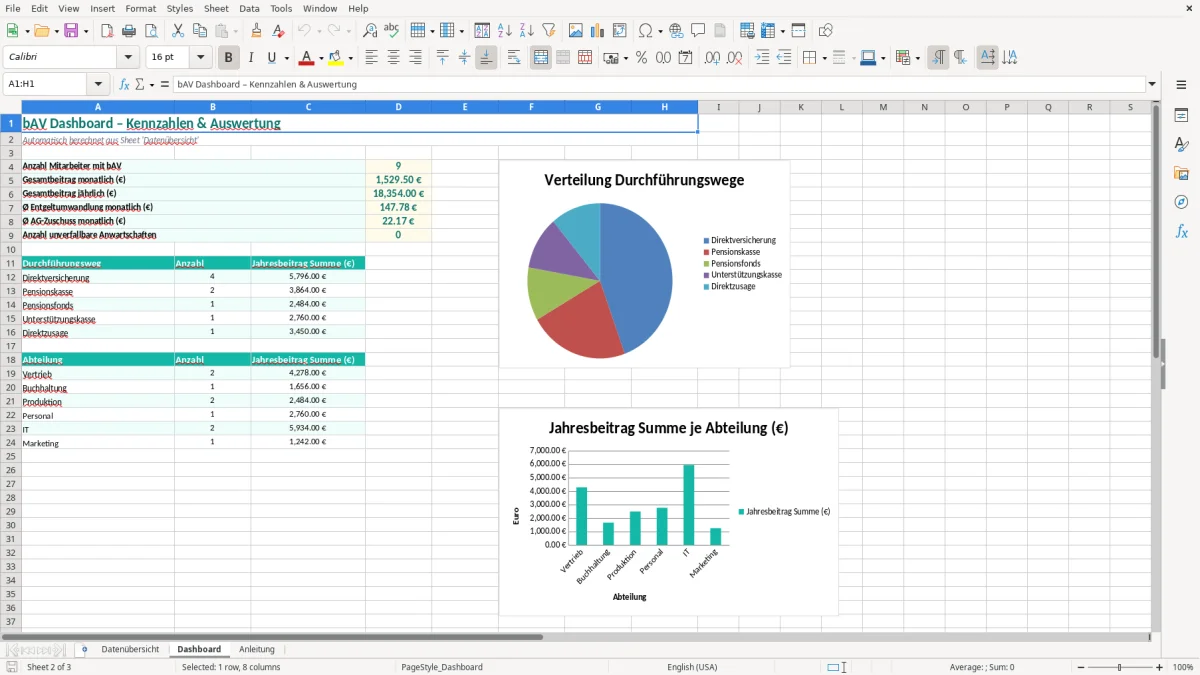Expand the Font Name dropdown
The width and height of the screenshot is (1200, 675).
(128, 58)
